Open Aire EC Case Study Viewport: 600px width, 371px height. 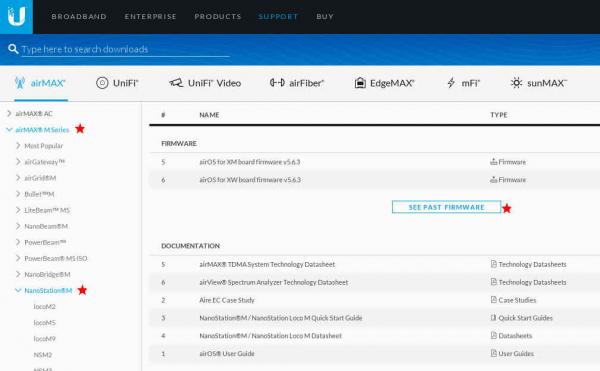click(227, 300)
